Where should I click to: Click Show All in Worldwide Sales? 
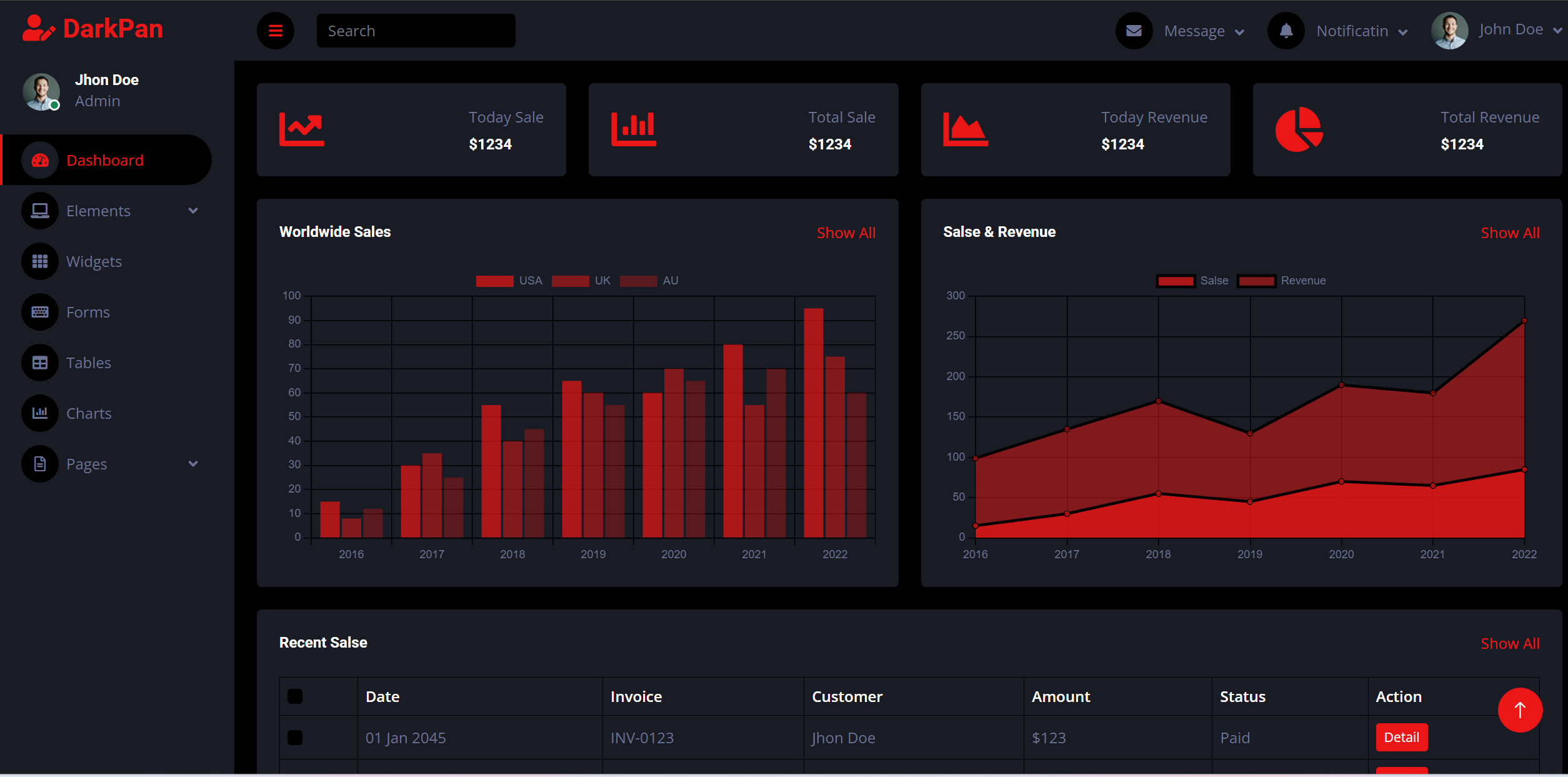[x=846, y=233]
